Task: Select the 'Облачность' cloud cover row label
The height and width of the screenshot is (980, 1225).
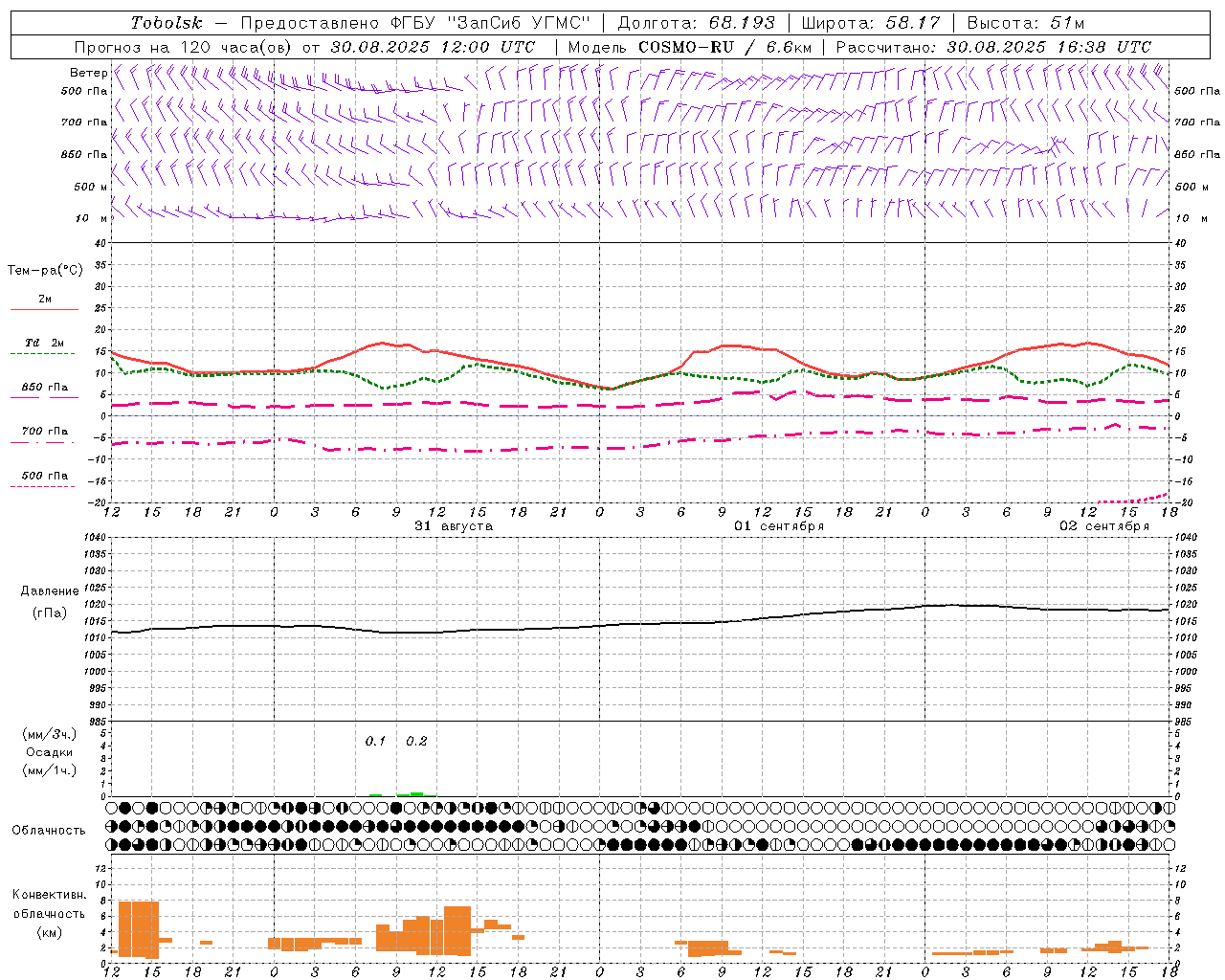Action: point(49,831)
